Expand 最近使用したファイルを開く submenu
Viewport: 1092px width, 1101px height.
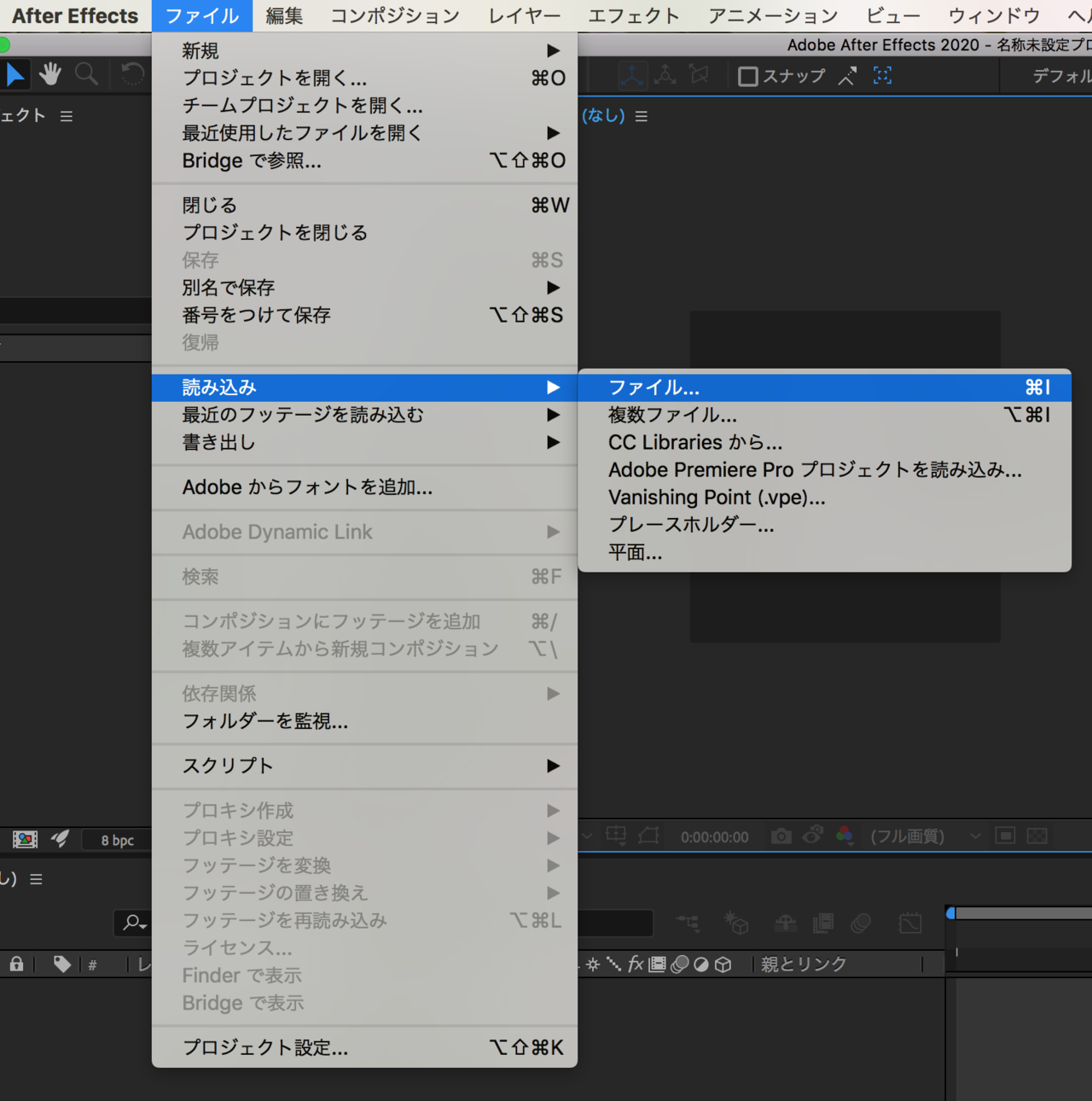(x=364, y=133)
